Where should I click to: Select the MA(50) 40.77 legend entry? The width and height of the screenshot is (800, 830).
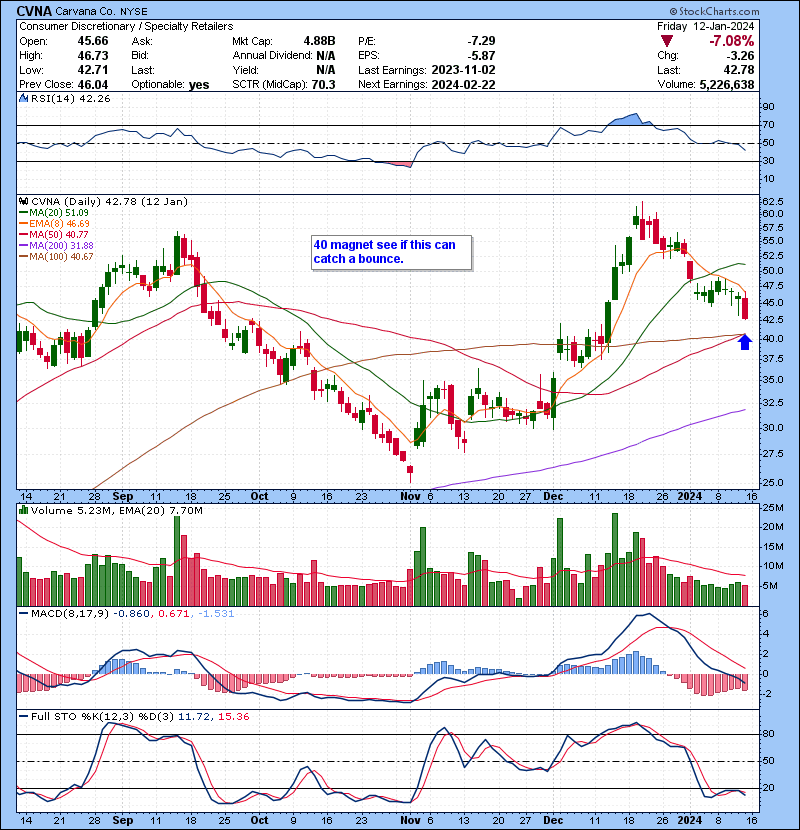[x=54, y=234]
